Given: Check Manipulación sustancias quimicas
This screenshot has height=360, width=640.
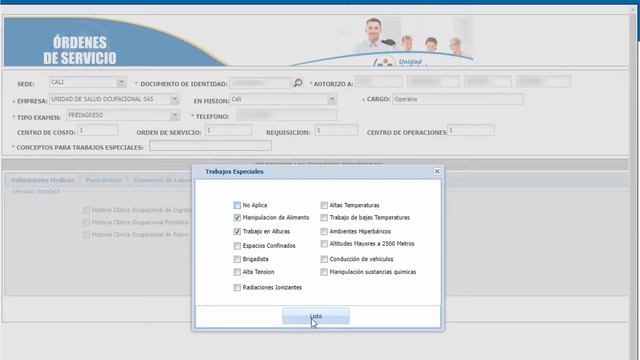Looking at the screenshot, I should 324,272.
